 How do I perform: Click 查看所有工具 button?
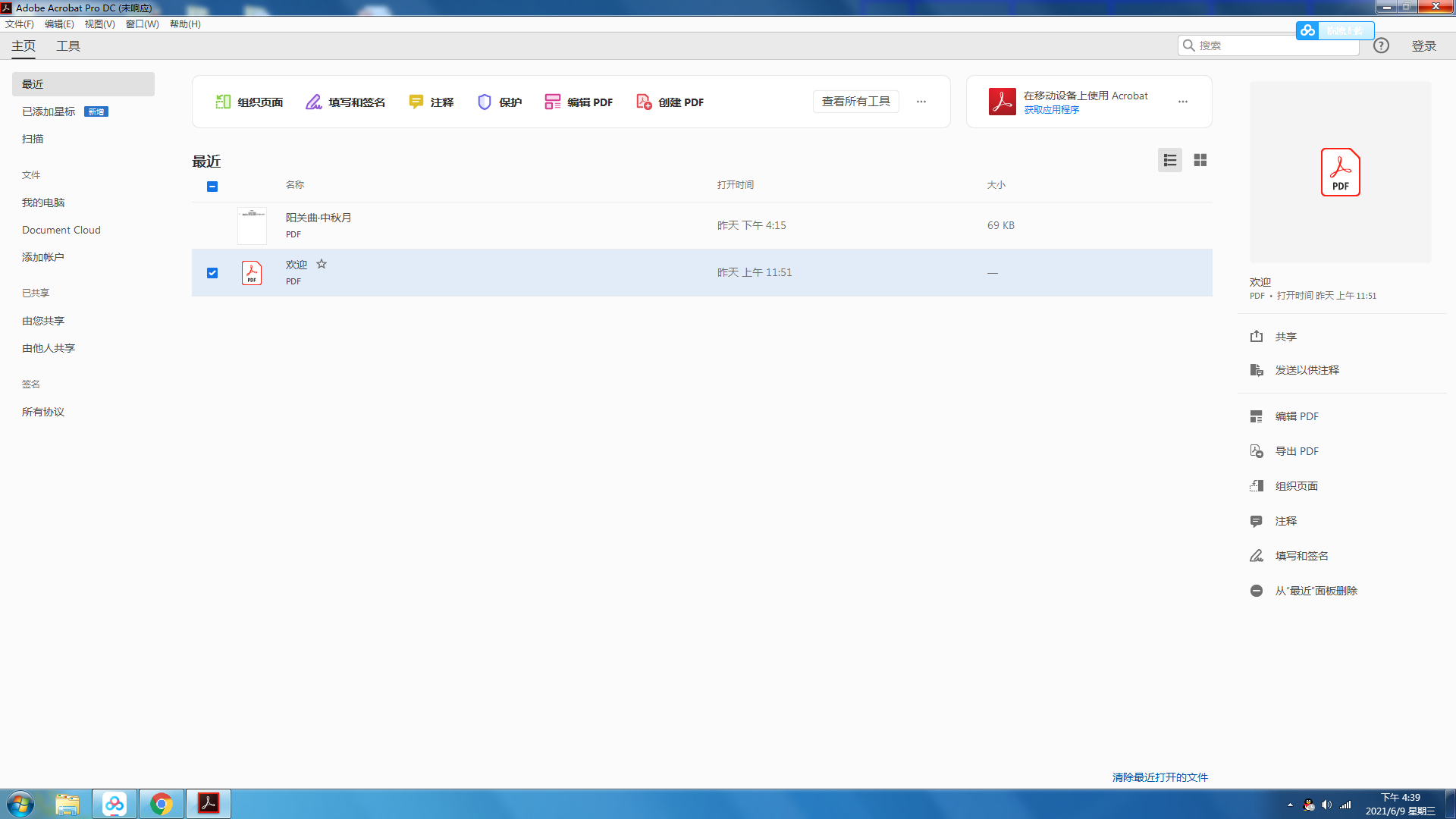(856, 102)
